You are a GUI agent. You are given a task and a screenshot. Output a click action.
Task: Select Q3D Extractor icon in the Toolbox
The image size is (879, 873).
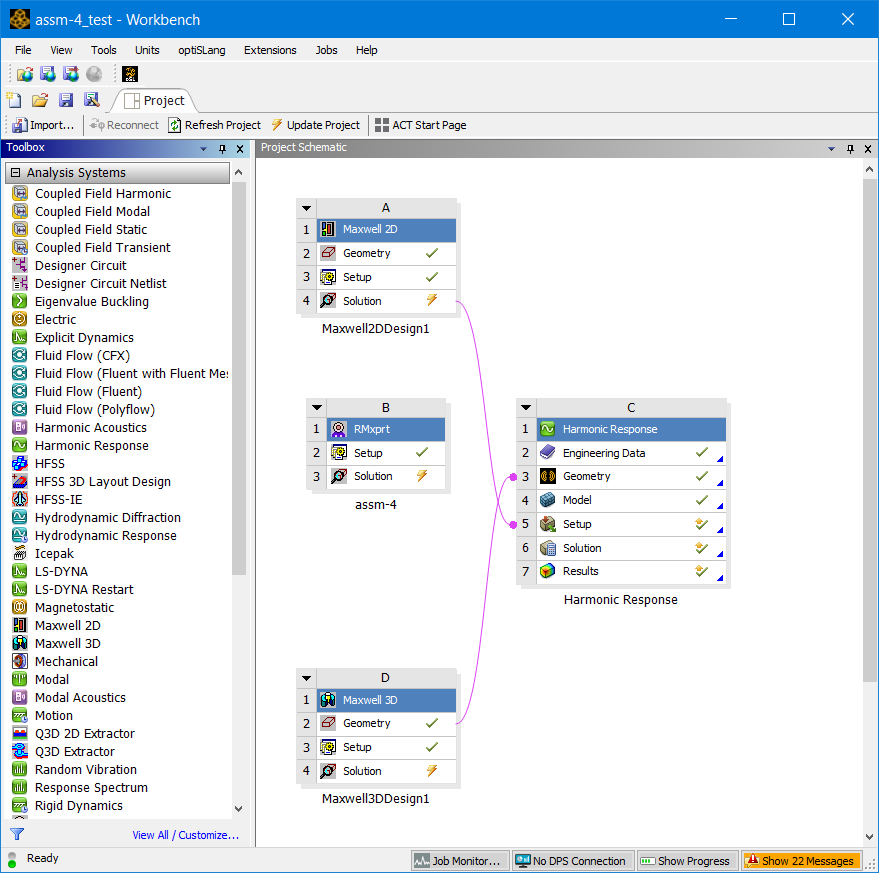(x=20, y=751)
